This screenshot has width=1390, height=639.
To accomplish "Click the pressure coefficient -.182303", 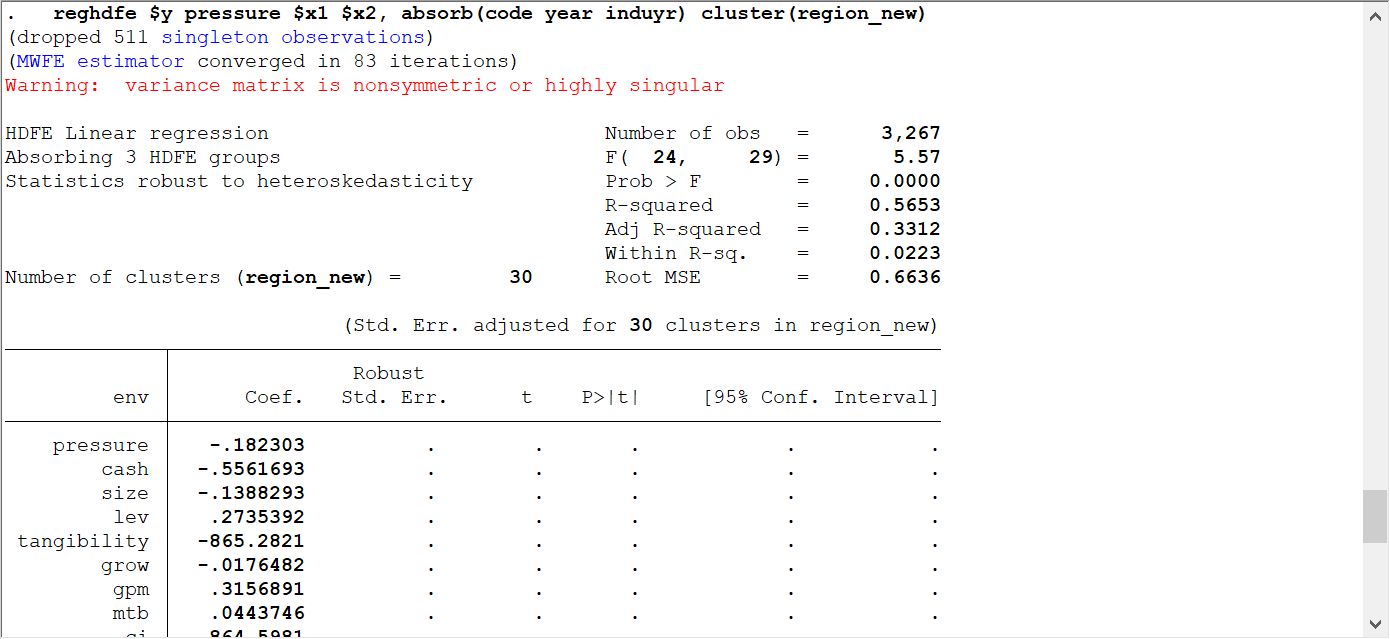I will (x=257, y=445).
